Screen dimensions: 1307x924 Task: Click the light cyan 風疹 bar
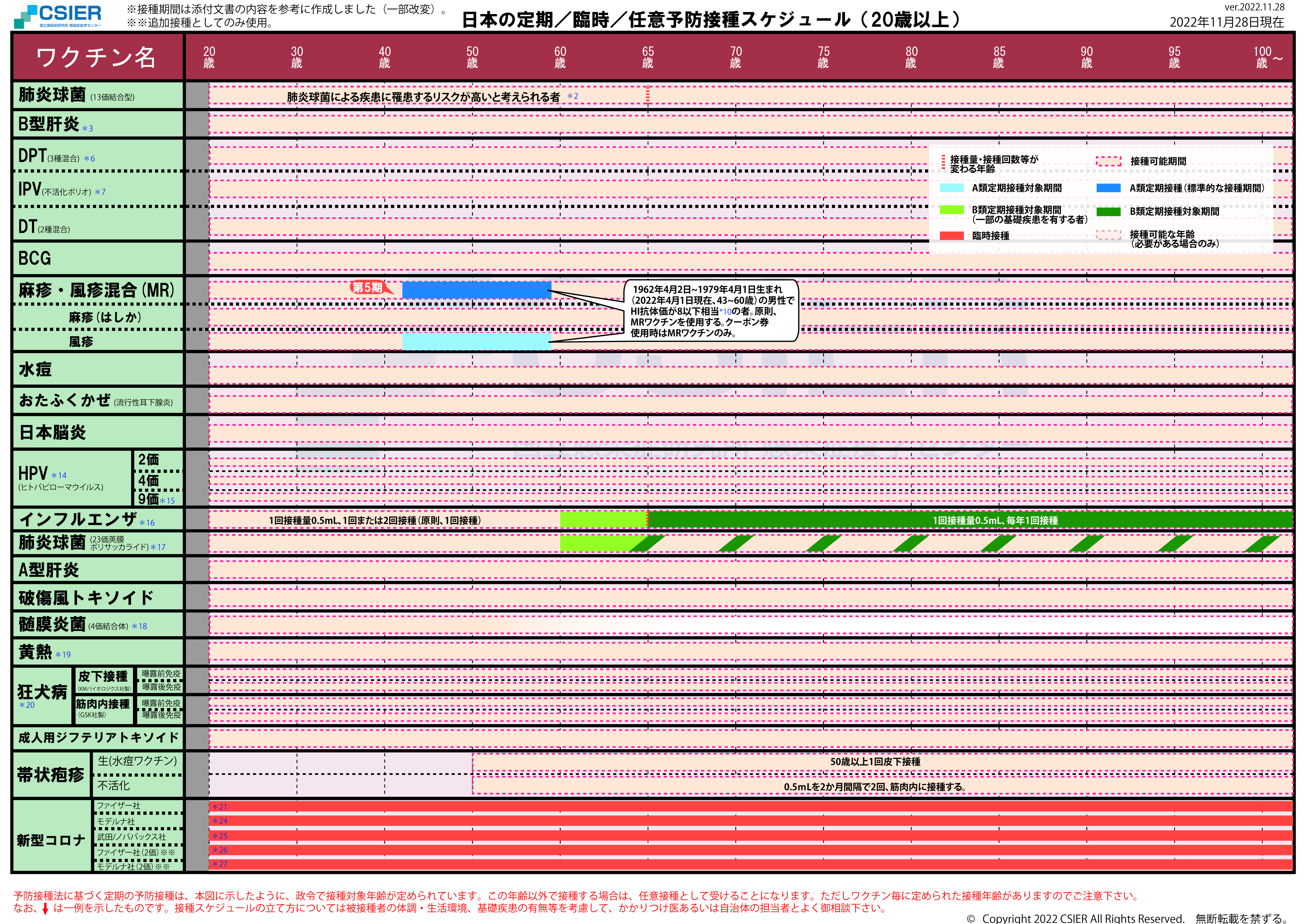coord(476,341)
